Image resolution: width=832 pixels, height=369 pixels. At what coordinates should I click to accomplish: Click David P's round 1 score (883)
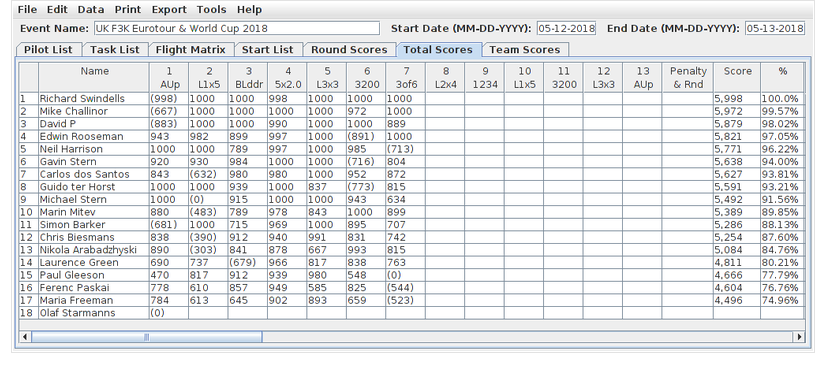pyautogui.click(x=169, y=124)
